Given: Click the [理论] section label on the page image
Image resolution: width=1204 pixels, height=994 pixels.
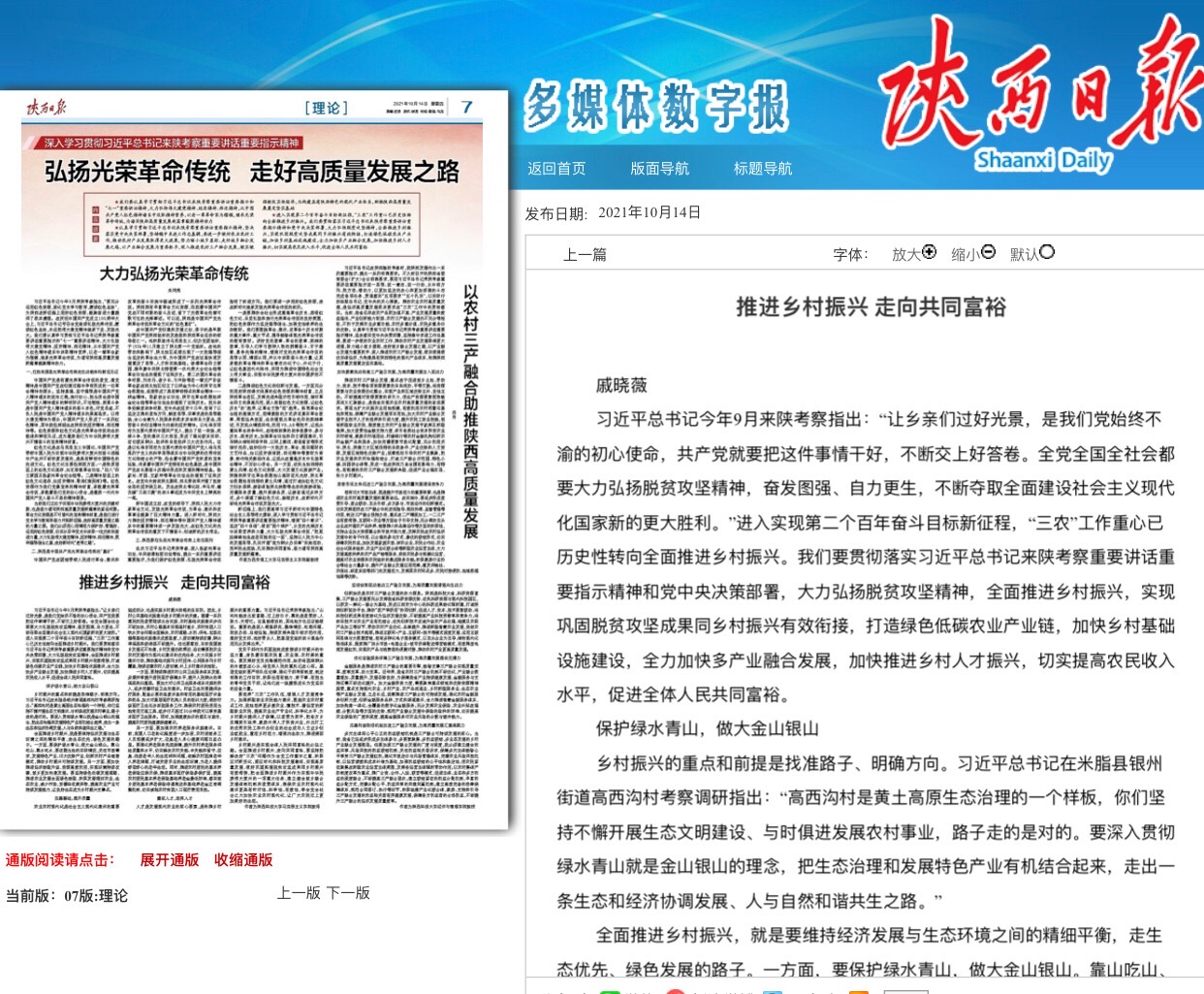Looking at the screenshot, I should click(x=326, y=108).
